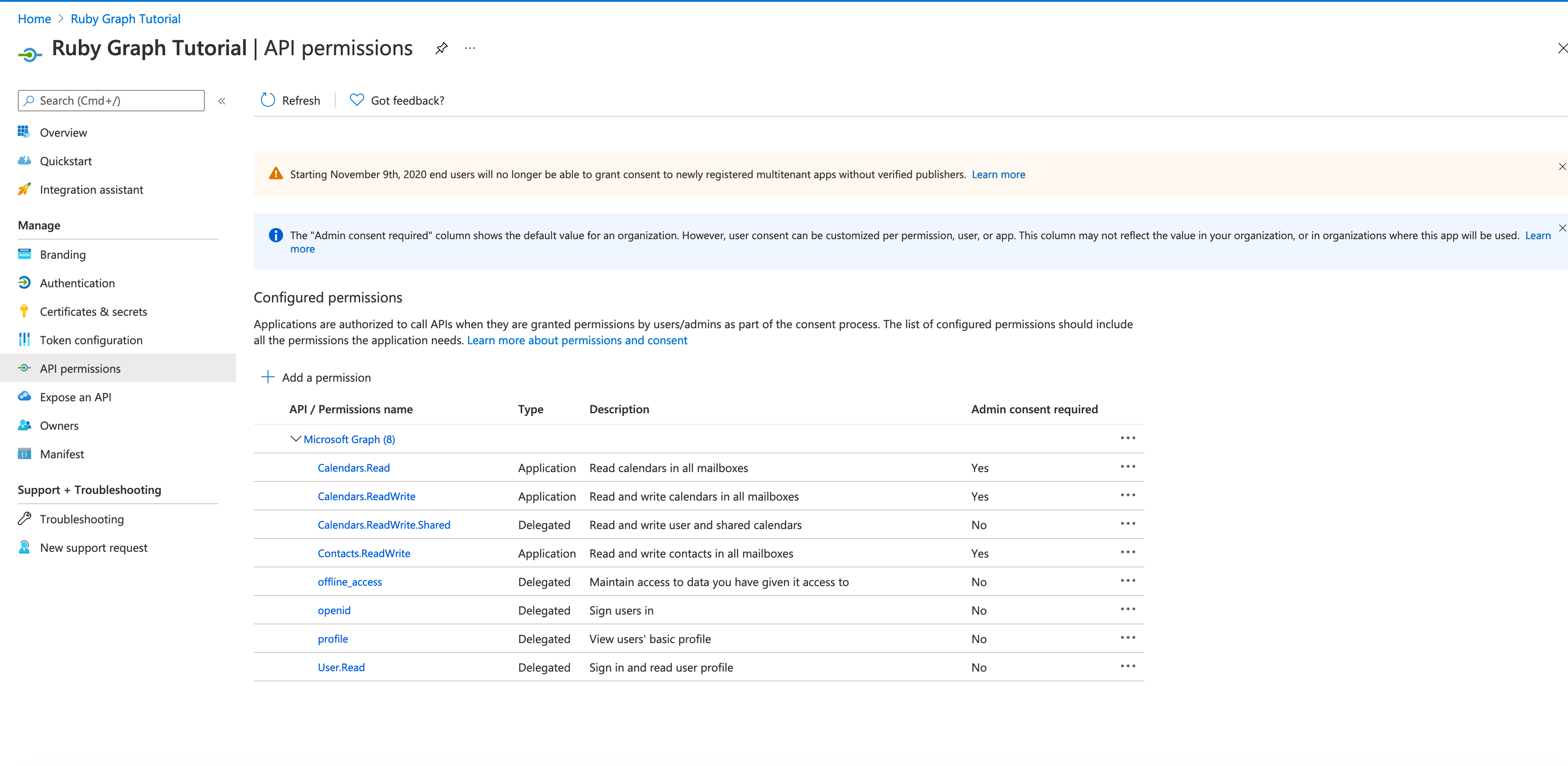
Task: Close the API permissions blade
Action: (x=1562, y=48)
